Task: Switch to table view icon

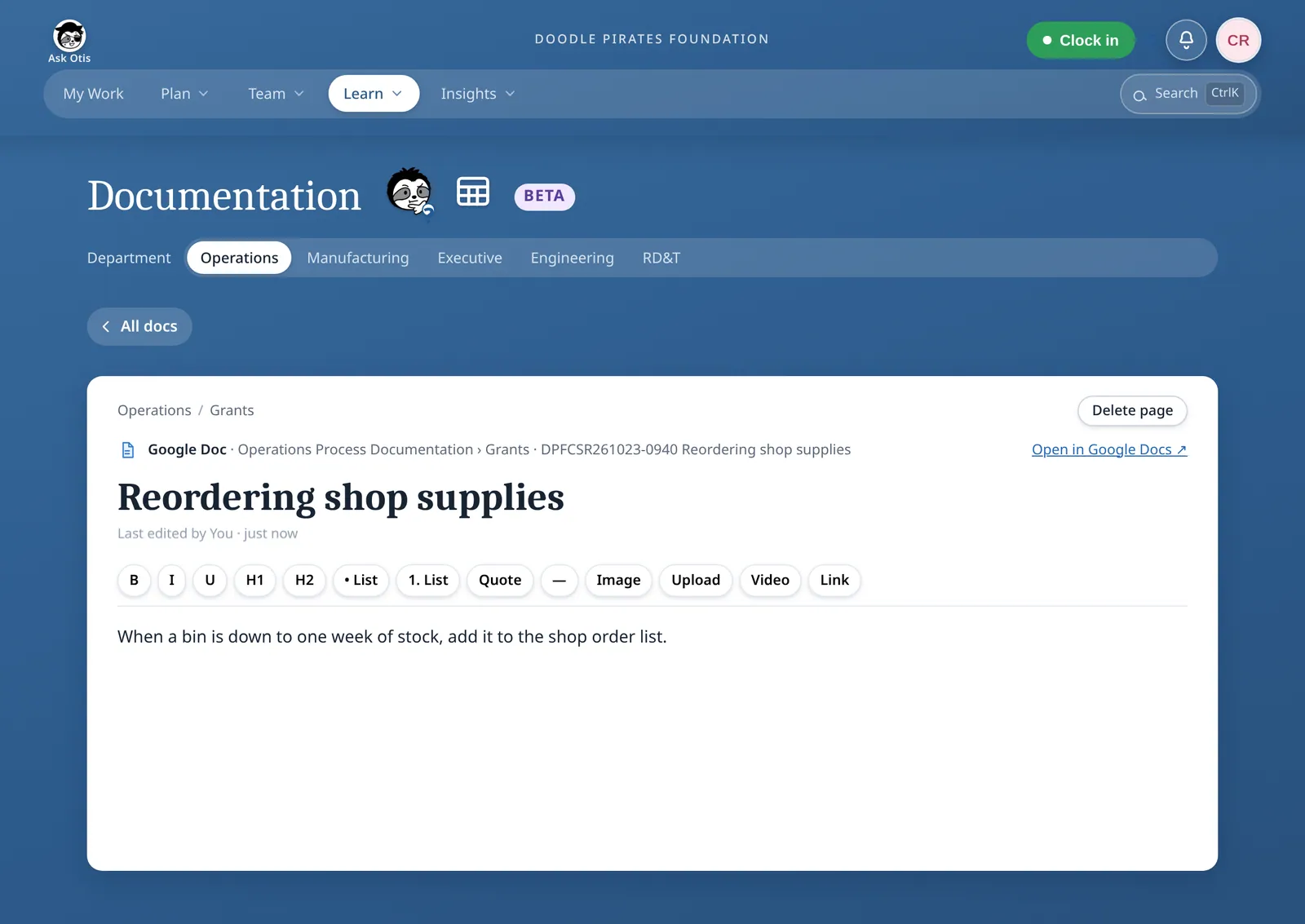Action: click(473, 192)
